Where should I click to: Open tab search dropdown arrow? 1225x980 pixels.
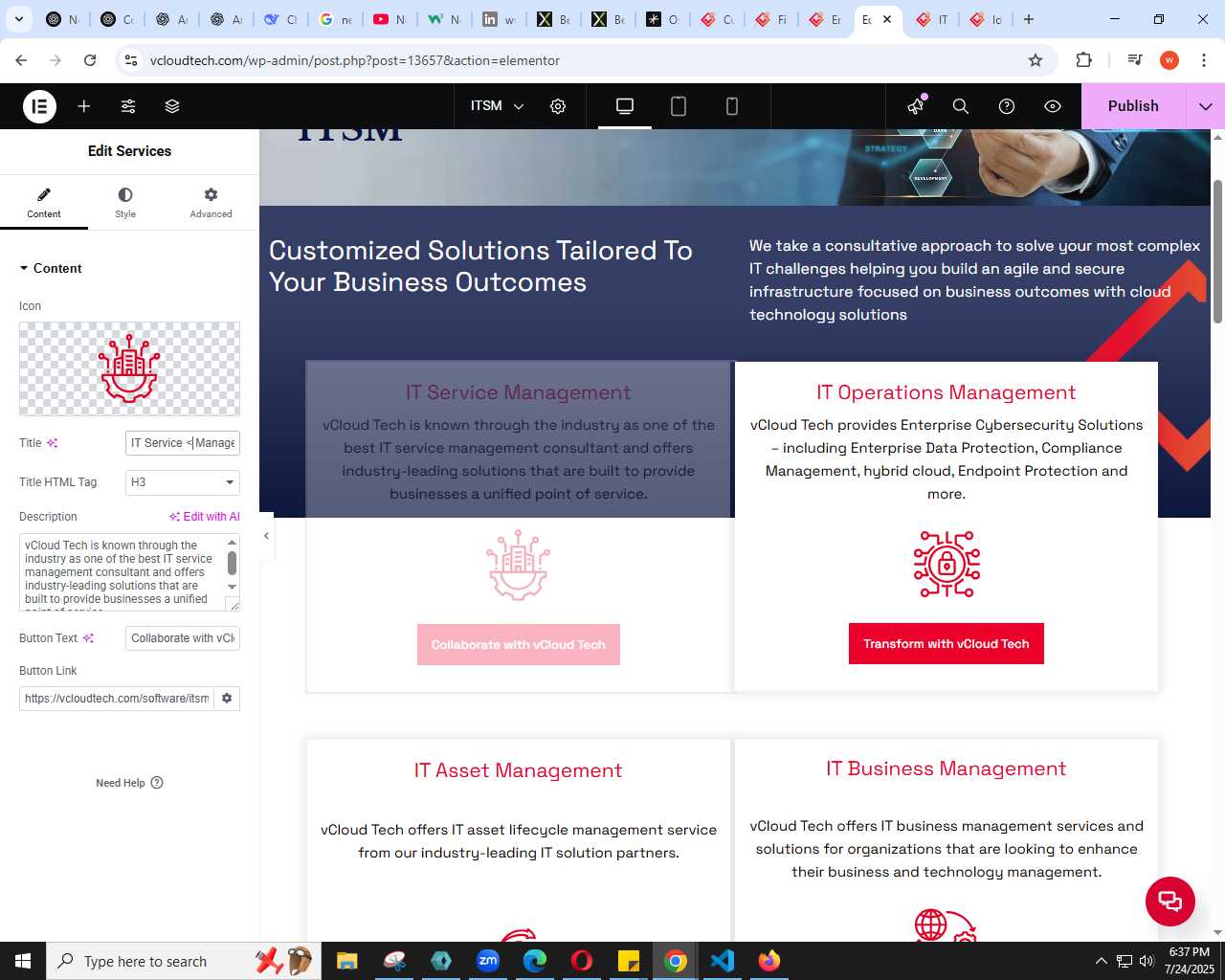click(x=18, y=19)
